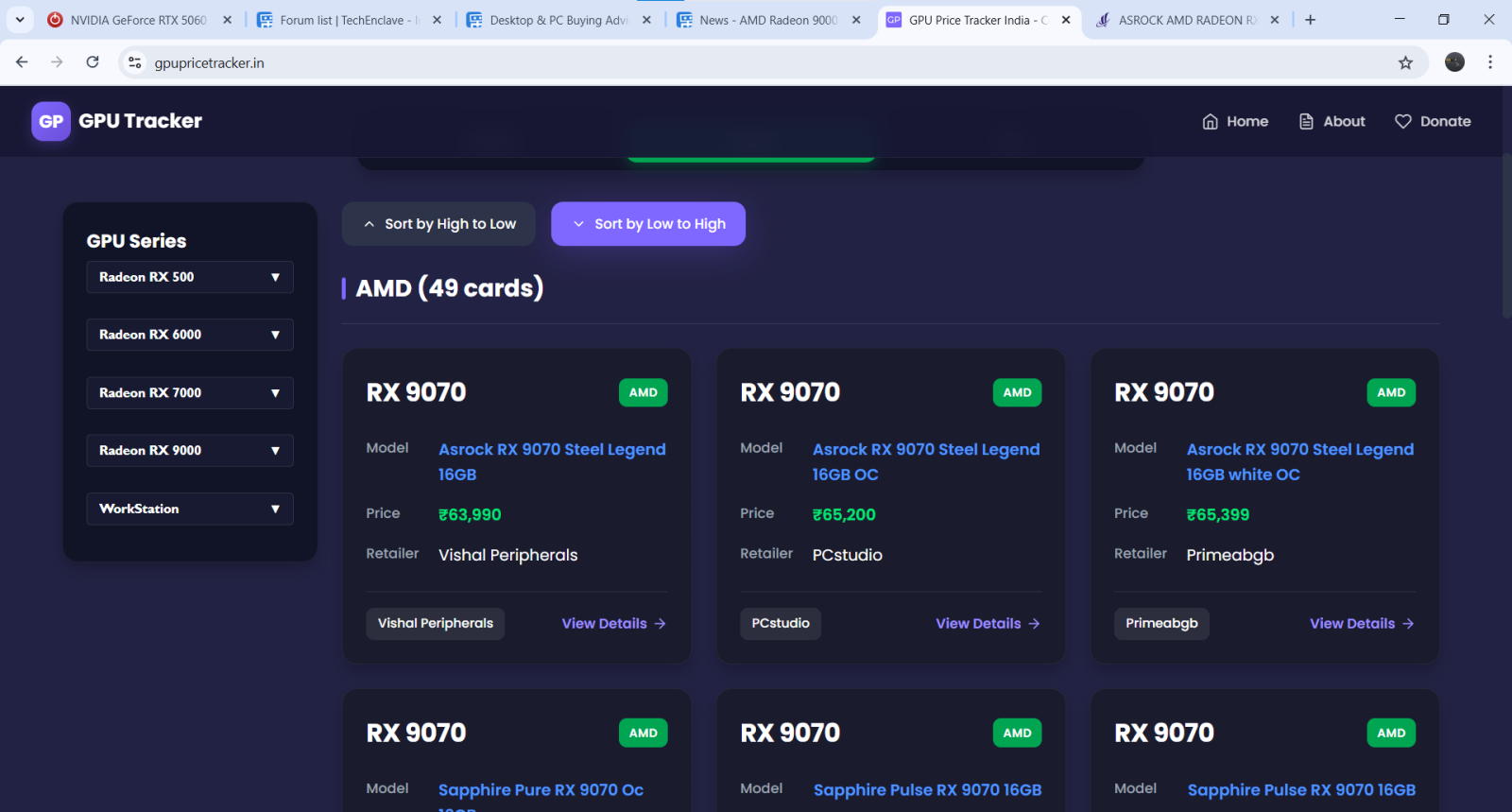This screenshot has height=812, width=1512.
Task: Bookmark this page with star icon
Action: (x=1405, y=62)
